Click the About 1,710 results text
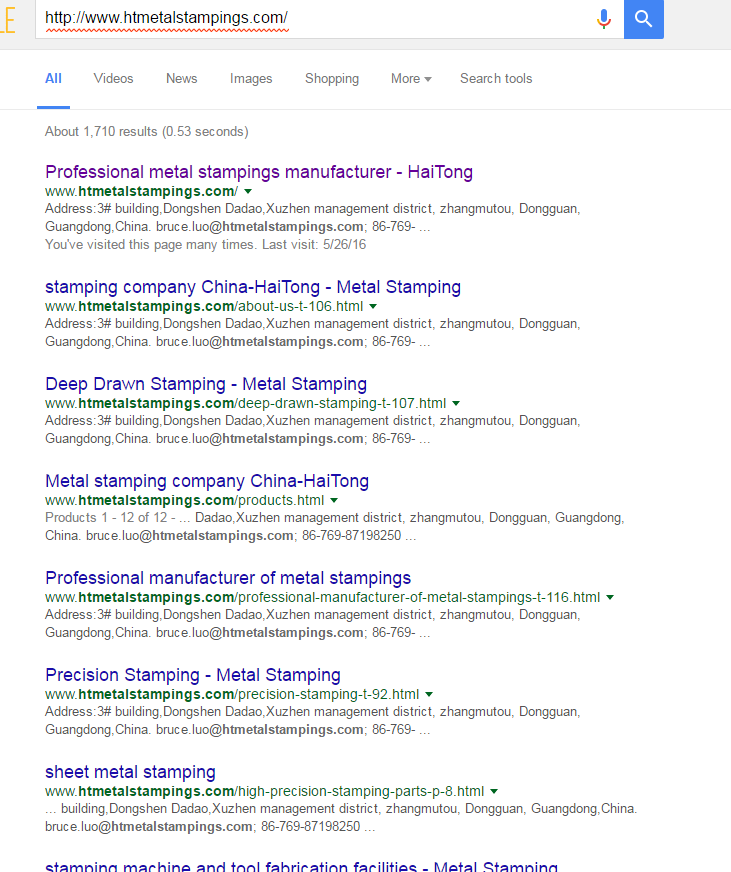The width and height of the screenshot is (731, 872). [x=146, y=131]
